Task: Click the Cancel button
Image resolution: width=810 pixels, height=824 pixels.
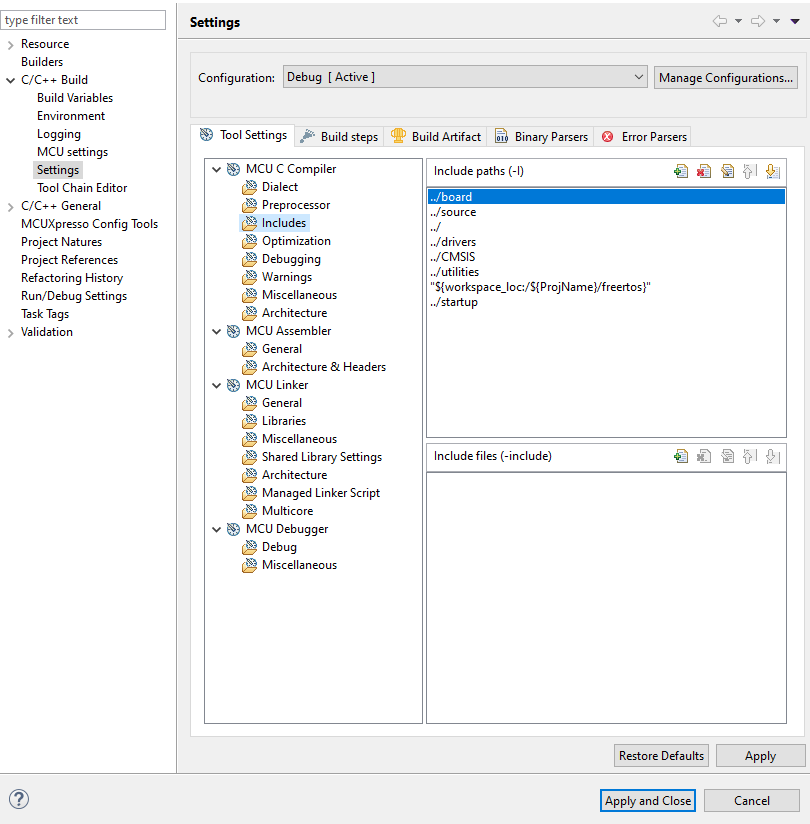Action: 752,800
